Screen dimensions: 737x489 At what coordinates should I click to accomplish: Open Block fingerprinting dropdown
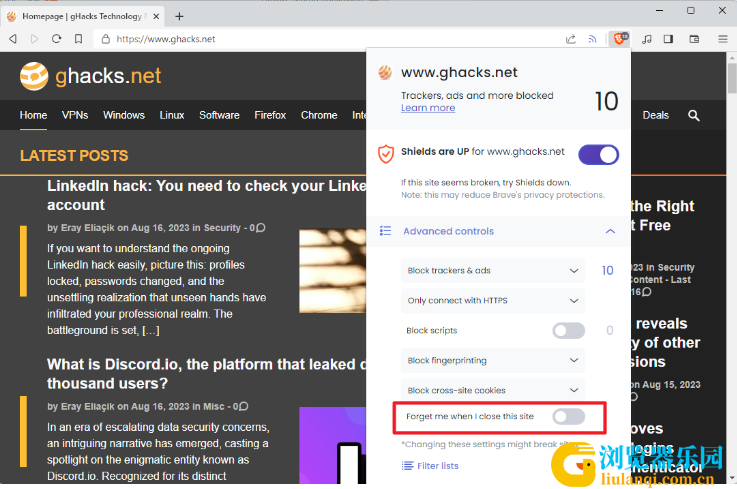coord(493,360)
